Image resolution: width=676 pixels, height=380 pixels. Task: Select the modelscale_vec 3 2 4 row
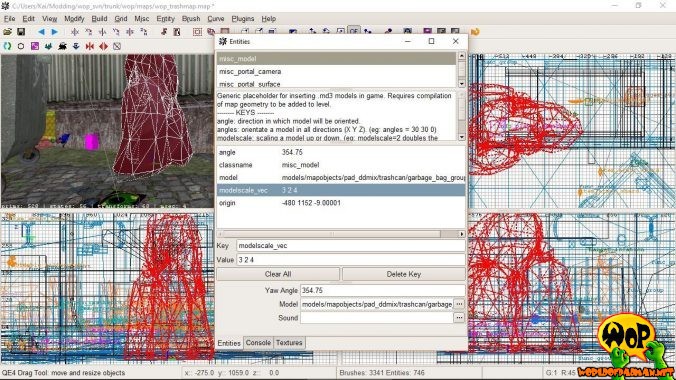tap(341, 190)
